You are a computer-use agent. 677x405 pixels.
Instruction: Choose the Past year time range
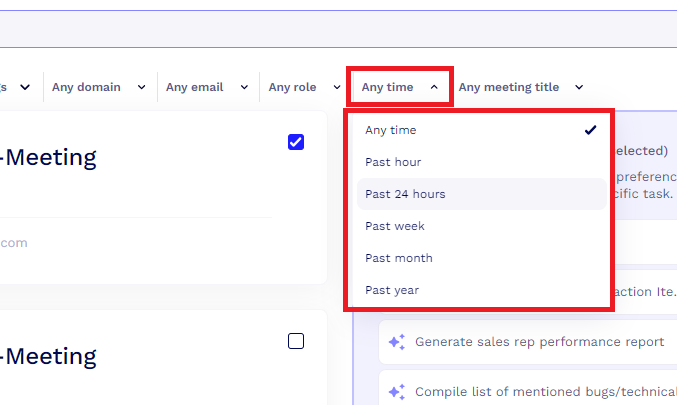pyautogui.click(x=392, y=290)
